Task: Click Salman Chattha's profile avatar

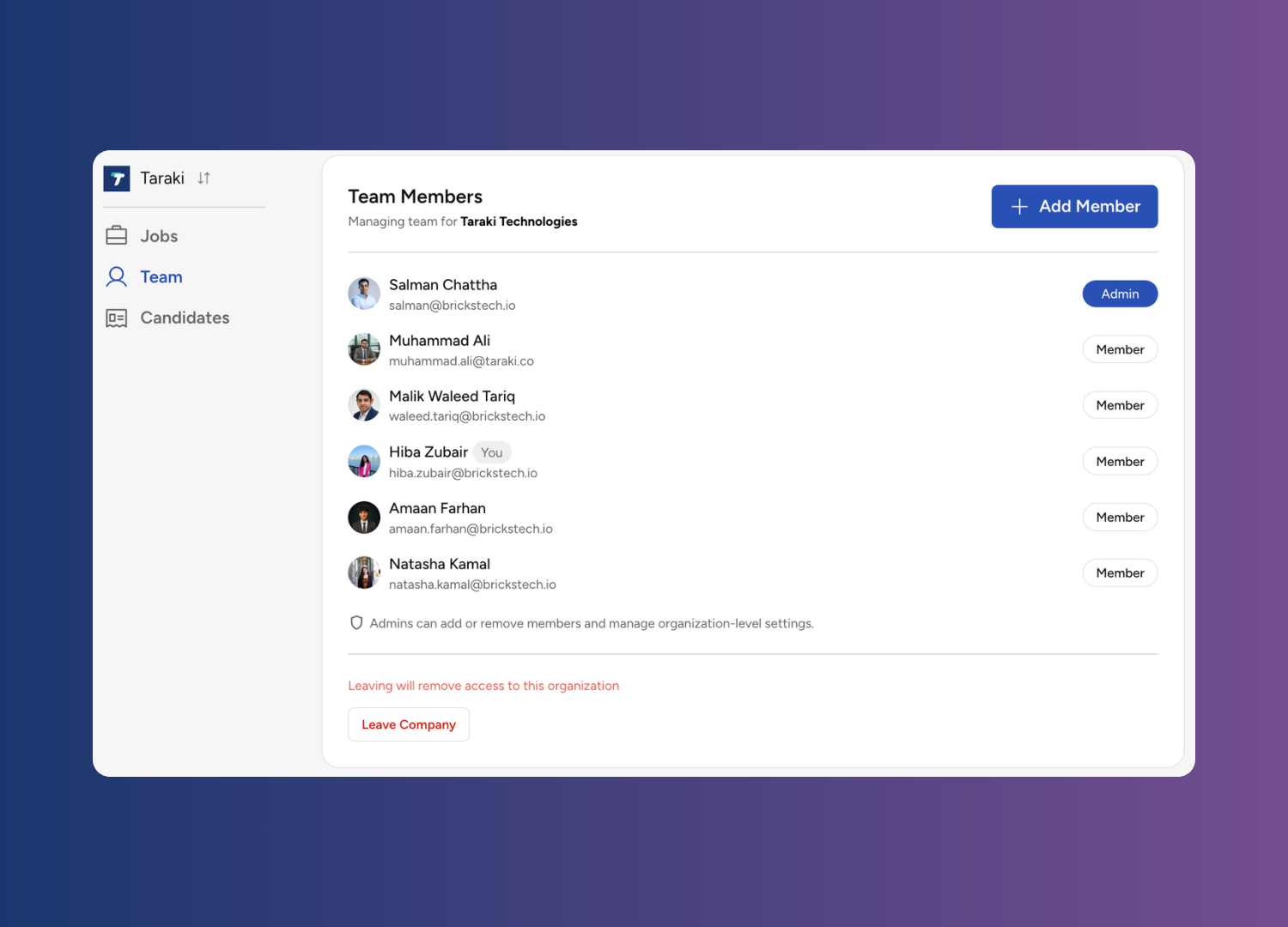Action: pyautogui.click(x=364, y=294)
